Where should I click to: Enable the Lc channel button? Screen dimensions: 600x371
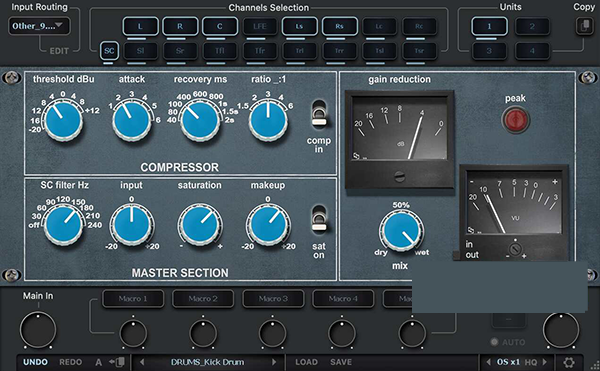[379, 26]
